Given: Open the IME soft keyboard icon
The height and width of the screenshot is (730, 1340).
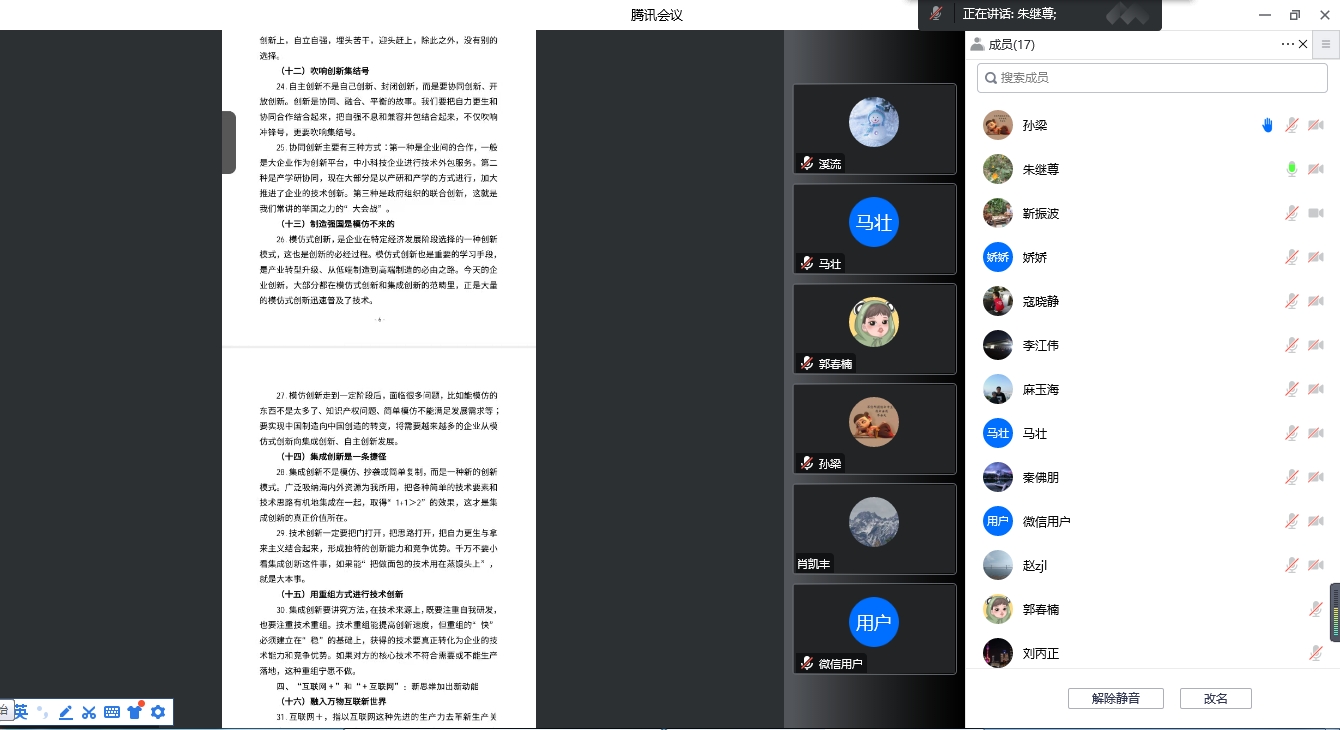Looking at the screenshot, I should coord(112,712).
